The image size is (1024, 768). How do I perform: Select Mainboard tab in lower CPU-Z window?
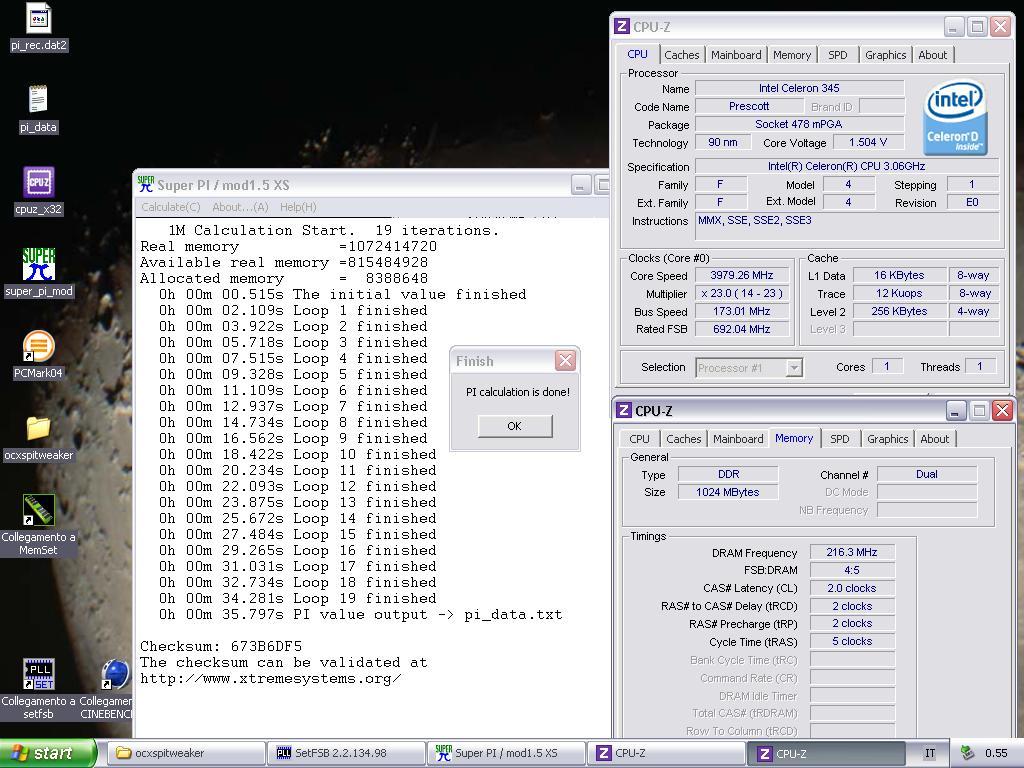(738, 439)
